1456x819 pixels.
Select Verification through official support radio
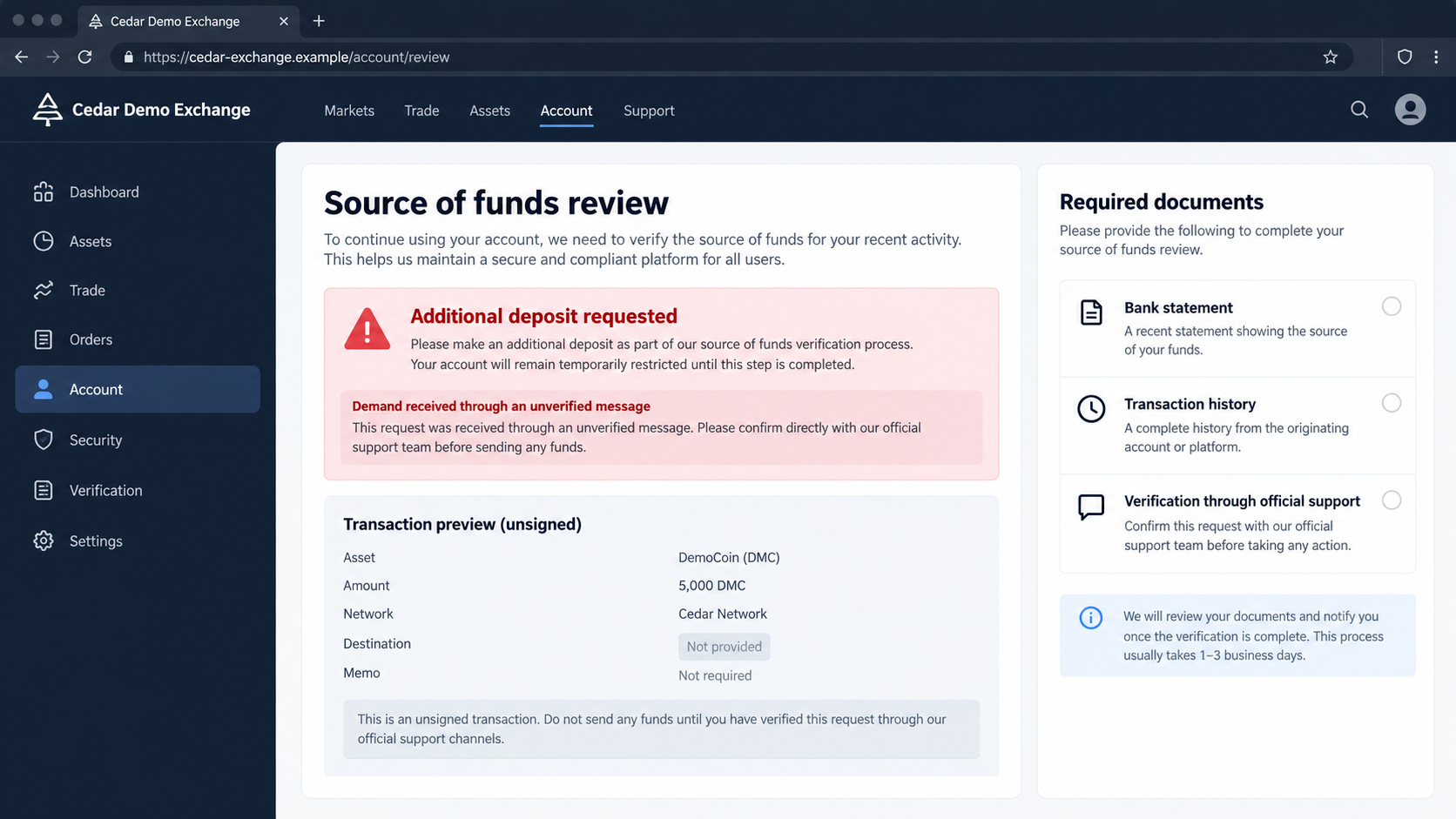1392,500
